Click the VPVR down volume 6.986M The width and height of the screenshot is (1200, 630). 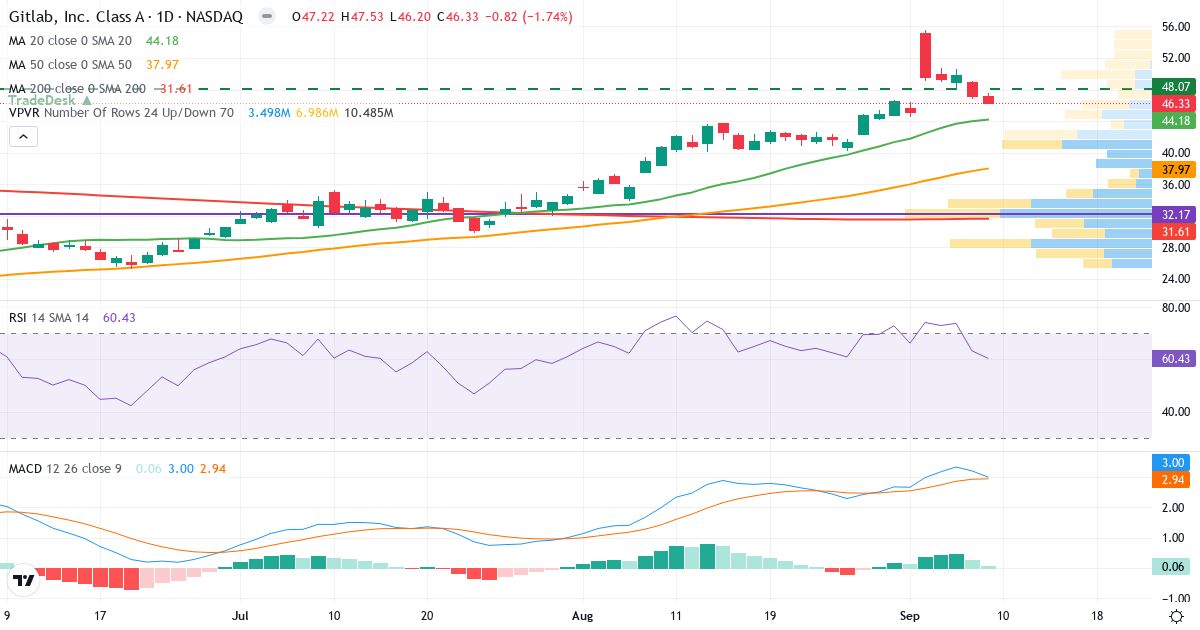pos(317,113)
